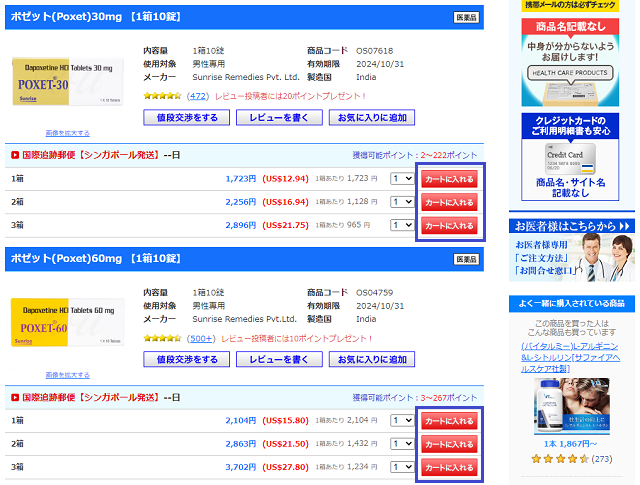Click price 2,863円 for Poxet 60mg
The width and height of the screenshot is (640, 485).
[241, 444]
